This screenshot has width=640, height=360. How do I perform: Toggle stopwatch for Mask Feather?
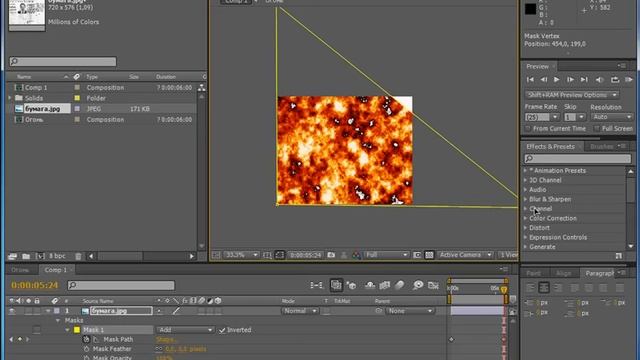[x=86, y=349]
